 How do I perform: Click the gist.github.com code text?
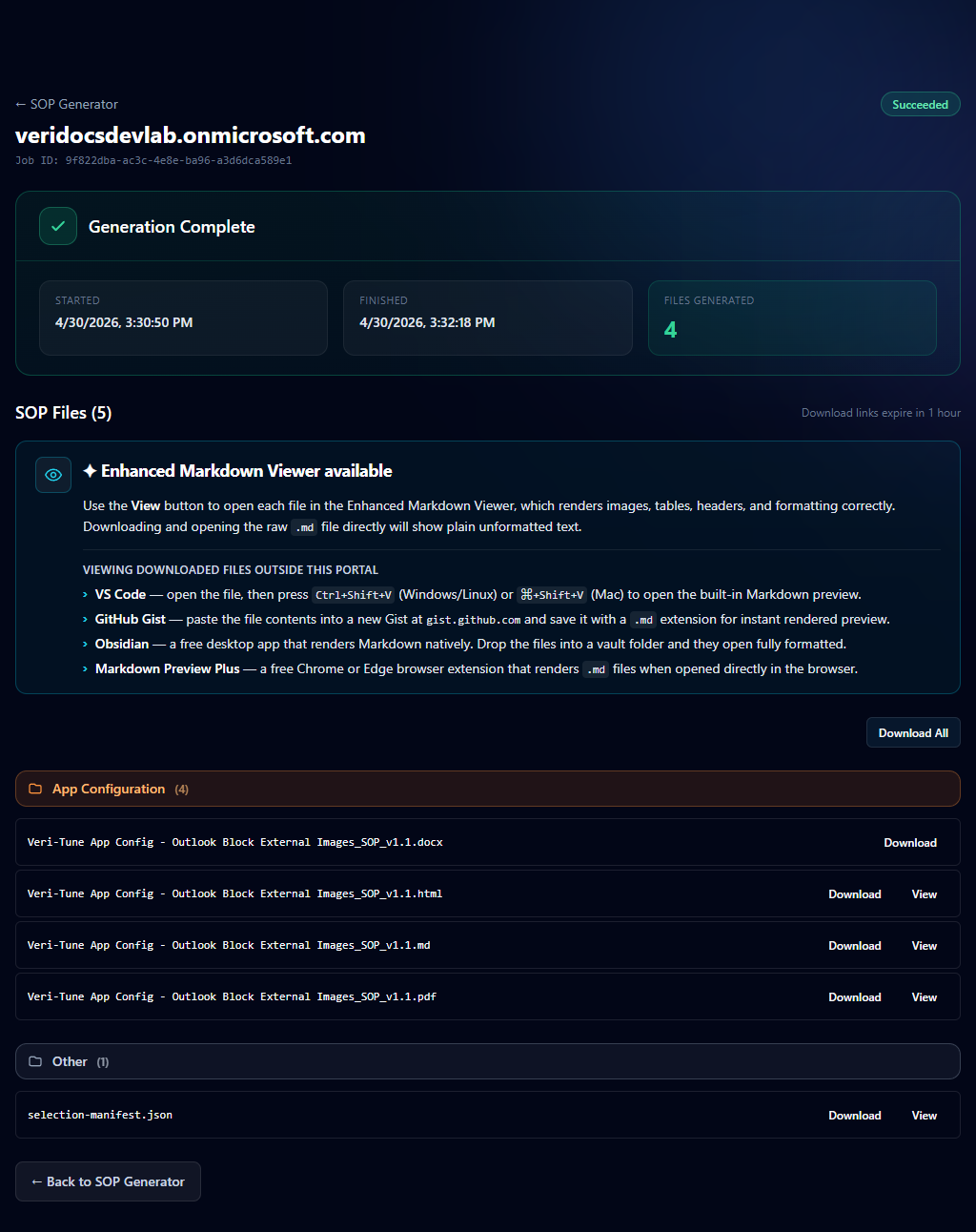474,620
